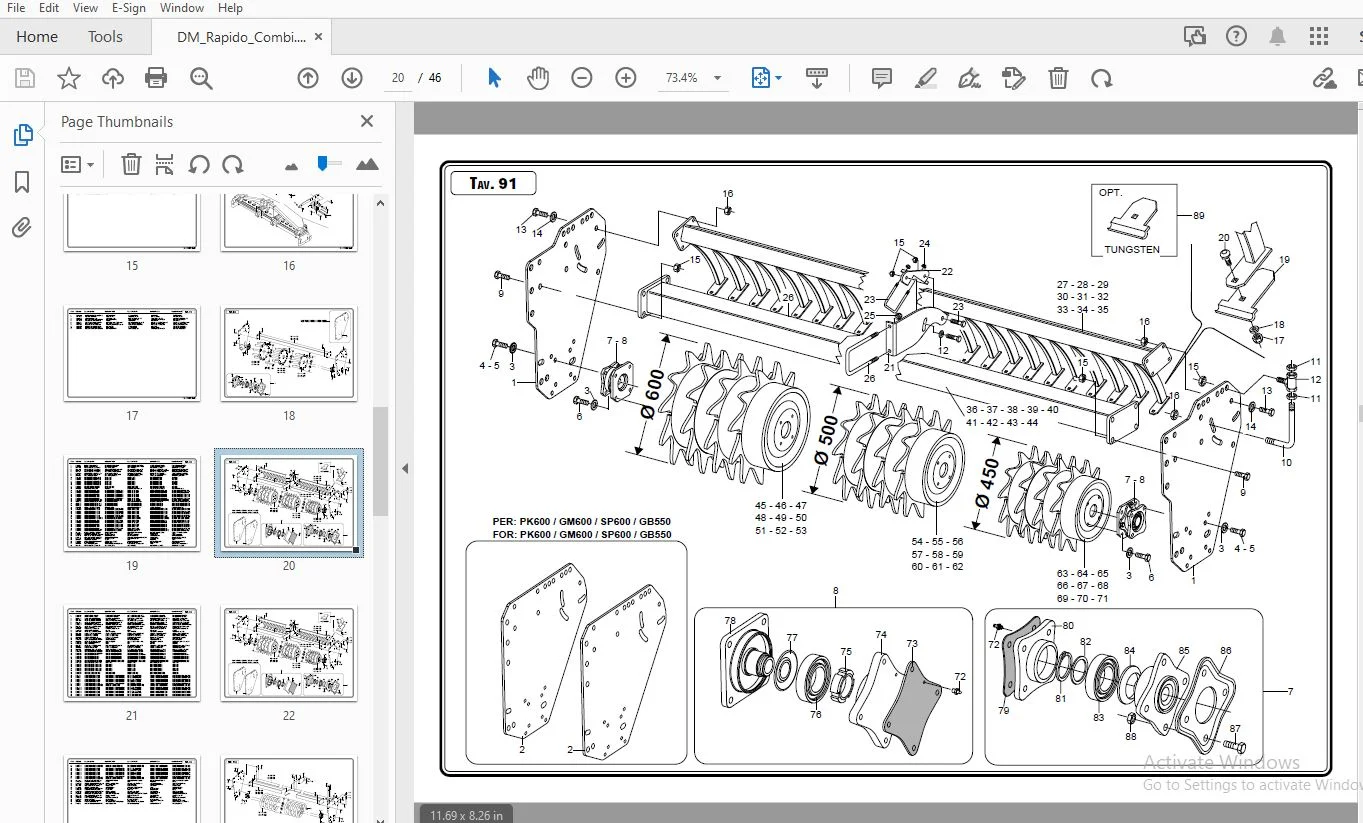1363x823 pixels.
Task: Share a link to this file
Action: pos(1324,78)
